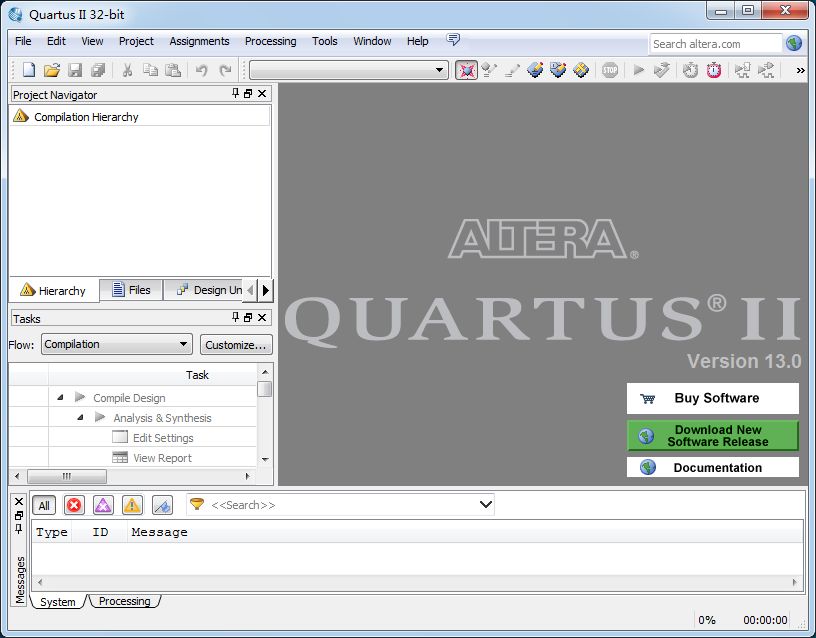Image resolution: width=816 pixels, height=638 pixels.
Task: Pin the Messages panel
Action: pyautogui.click(x=19, y=529)
